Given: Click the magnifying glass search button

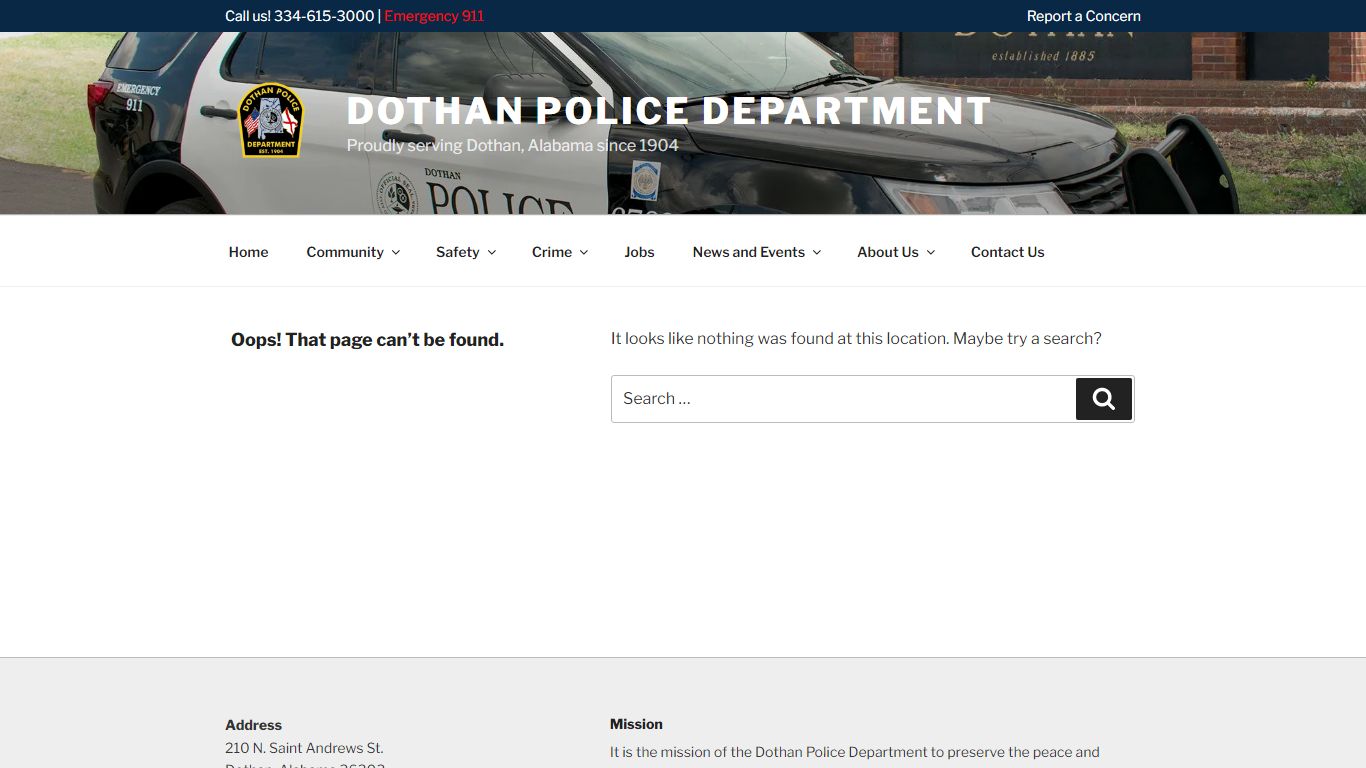Looking at the screenshot, I should coord(1104,399).
